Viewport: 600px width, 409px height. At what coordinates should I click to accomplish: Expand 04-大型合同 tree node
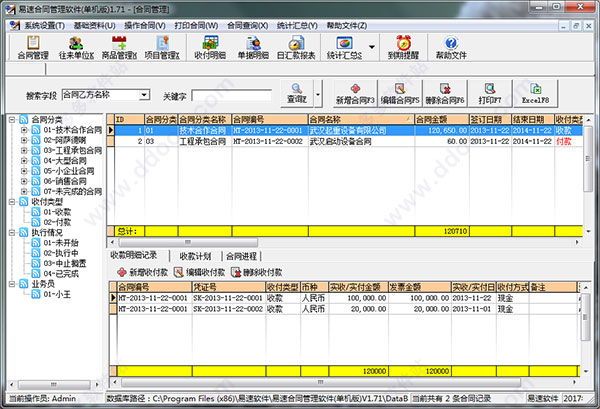tap(24, 161)
